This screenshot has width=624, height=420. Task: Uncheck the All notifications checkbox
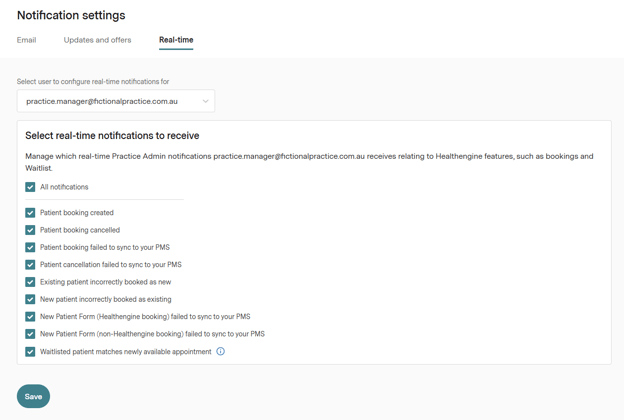[x=30, y=187]
